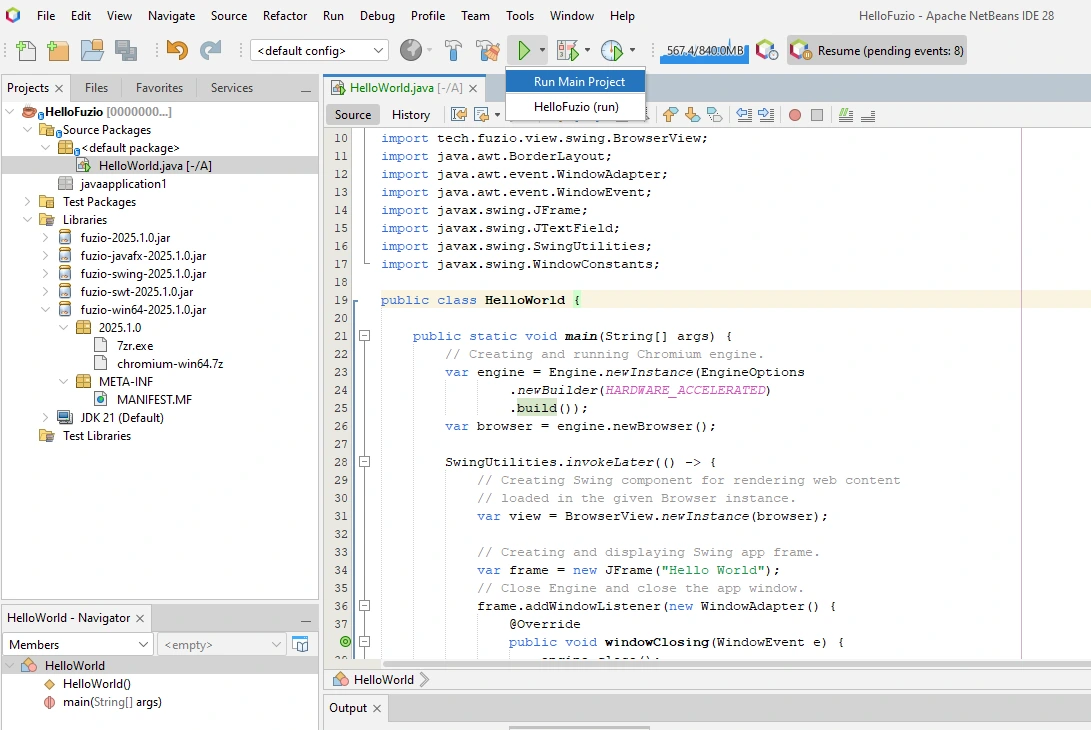The width and height of the screenshot is (1091, 730).
Task: Collapse the META-INF folder node
Action: point(64,381)
